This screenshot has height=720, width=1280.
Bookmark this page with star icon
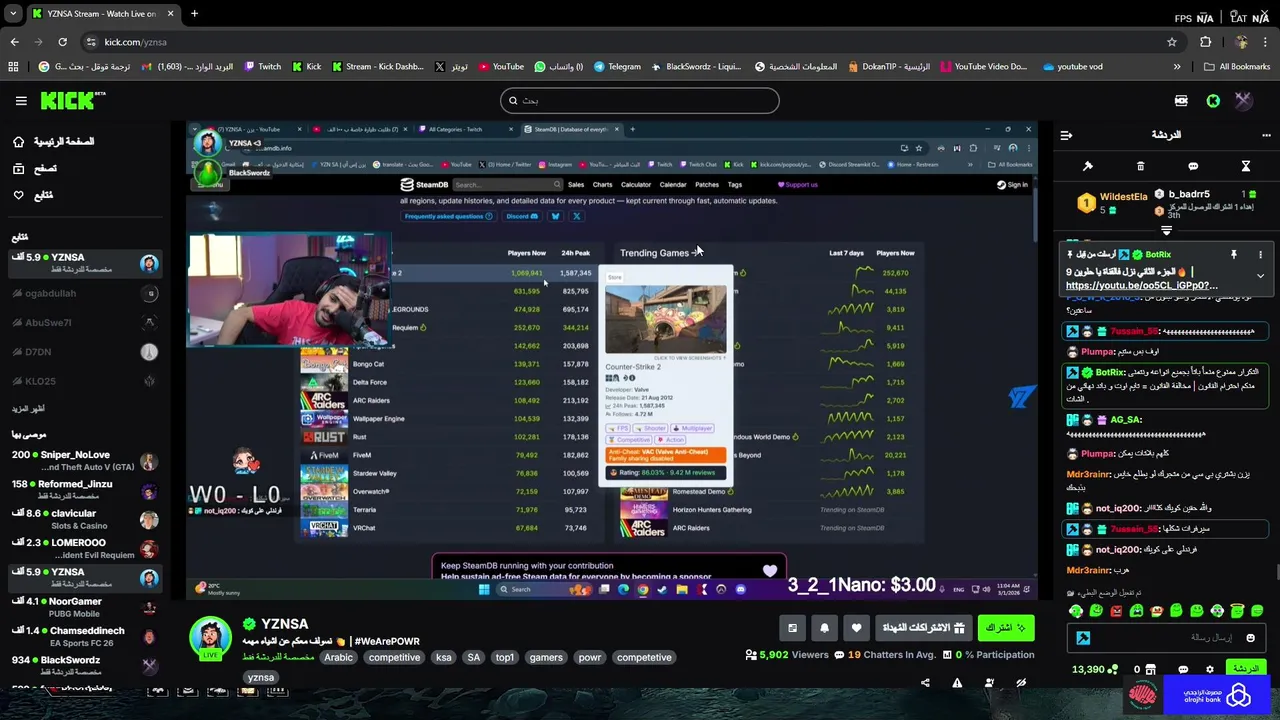coord(1172,42)
